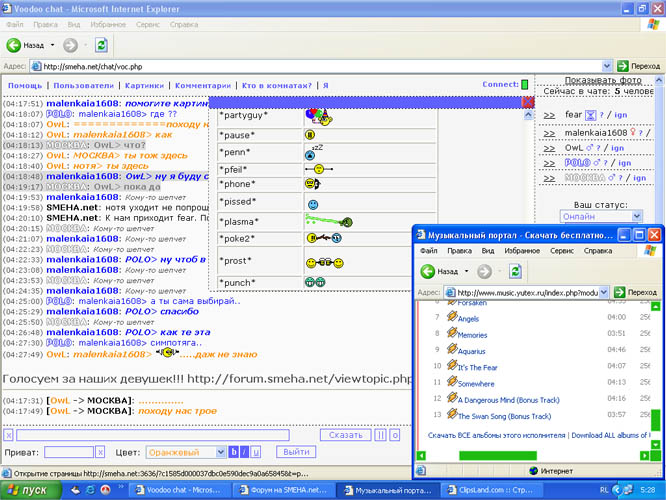Viewport: 666px width, 500px height.
Task: Open the Помощь link
Action: pos(25,85)
